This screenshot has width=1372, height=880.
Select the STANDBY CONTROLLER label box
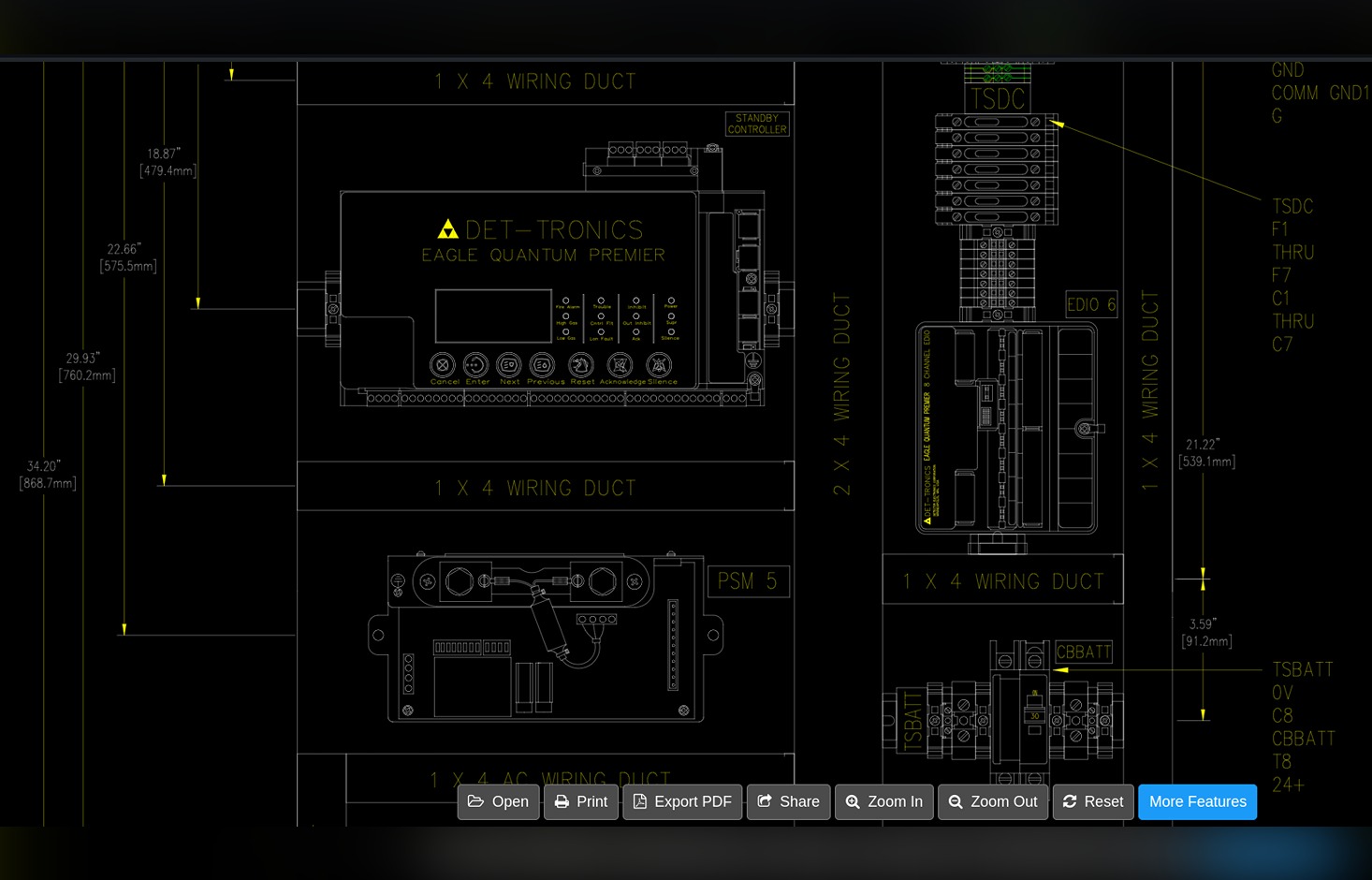pos(757,124)
